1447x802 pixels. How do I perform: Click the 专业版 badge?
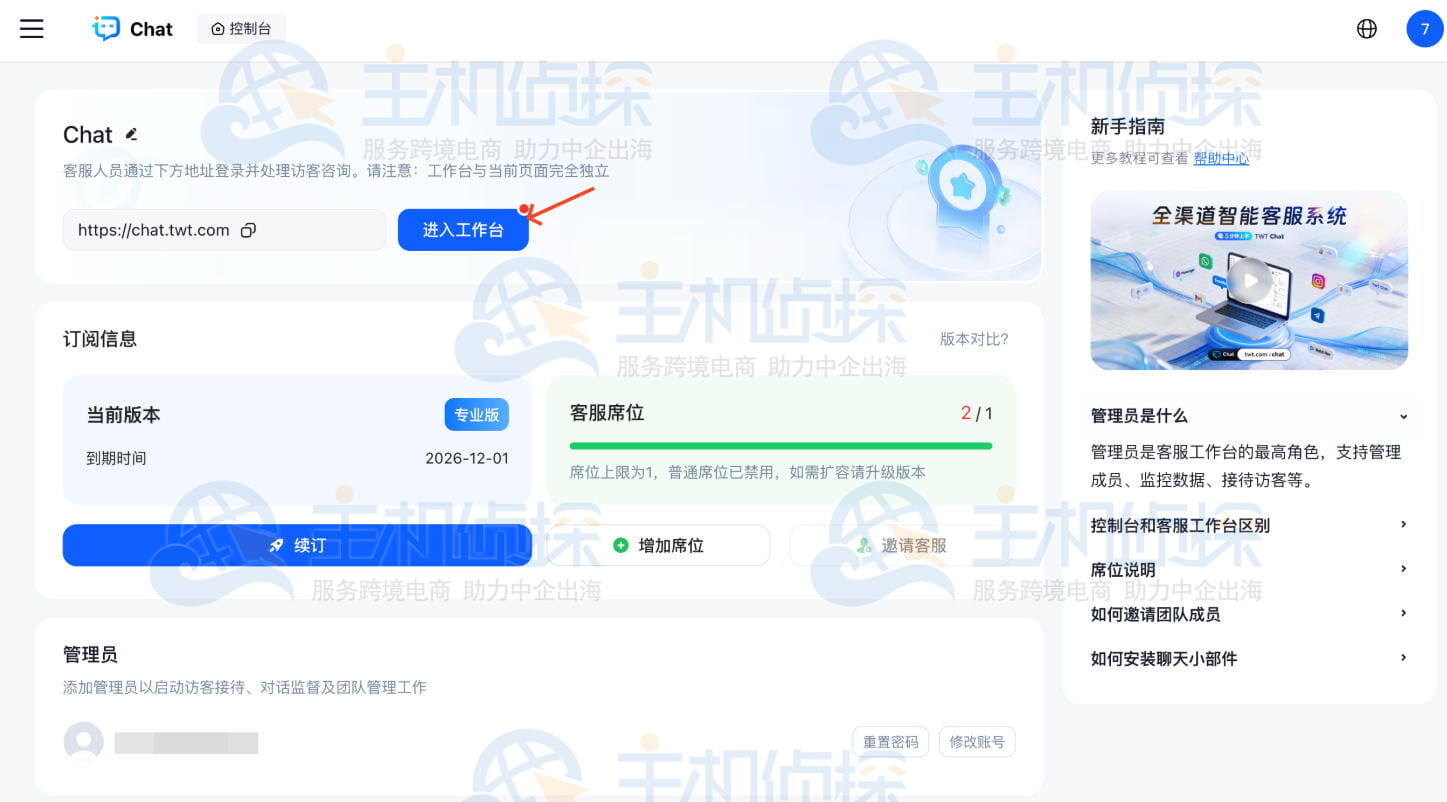(x=477, y=415)
